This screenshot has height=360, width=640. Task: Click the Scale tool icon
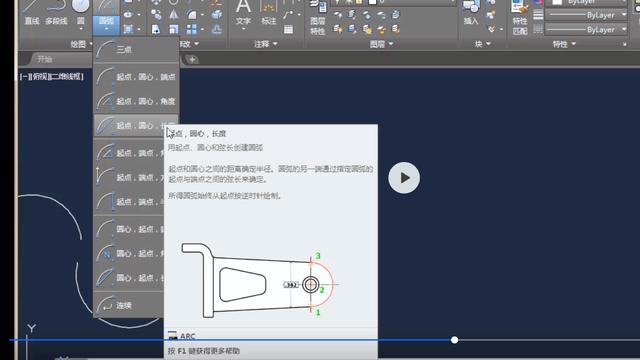click(173, 29)
